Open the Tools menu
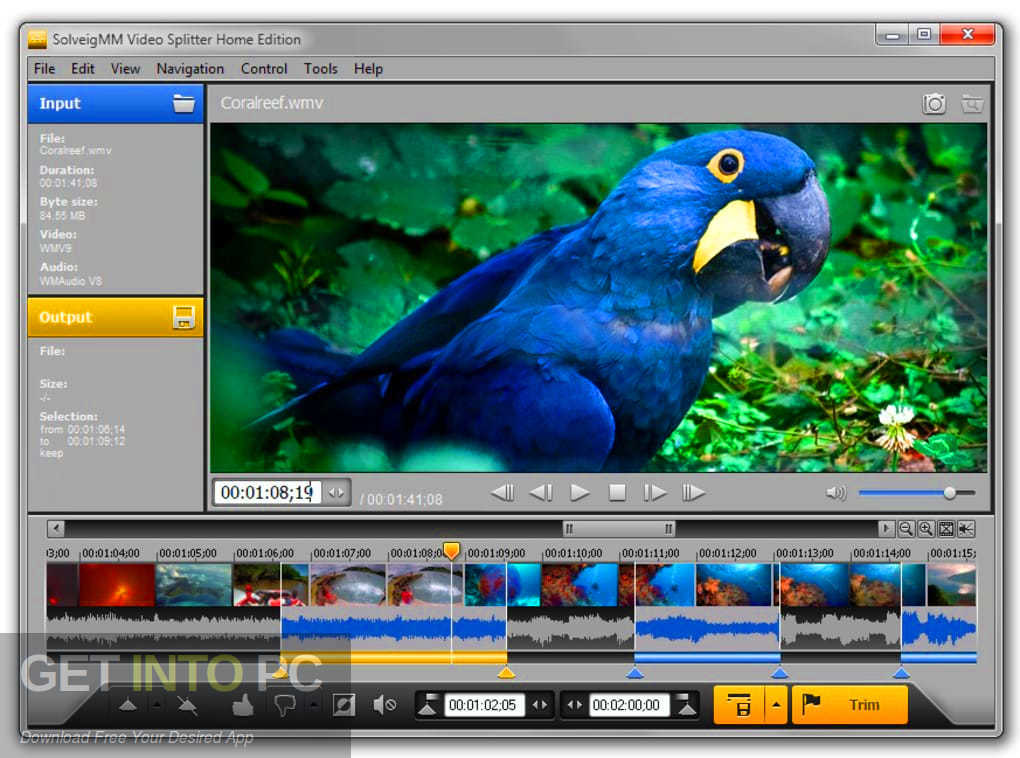The image size is (1020, 758). [320, 69]
